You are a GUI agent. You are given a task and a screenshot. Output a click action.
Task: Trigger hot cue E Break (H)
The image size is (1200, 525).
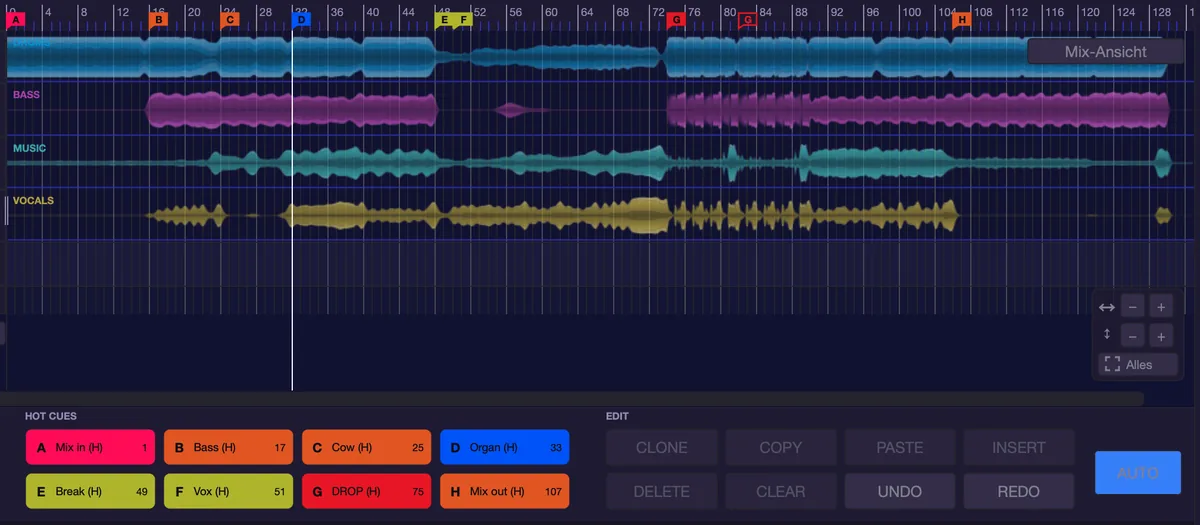[x=90, y=492]
